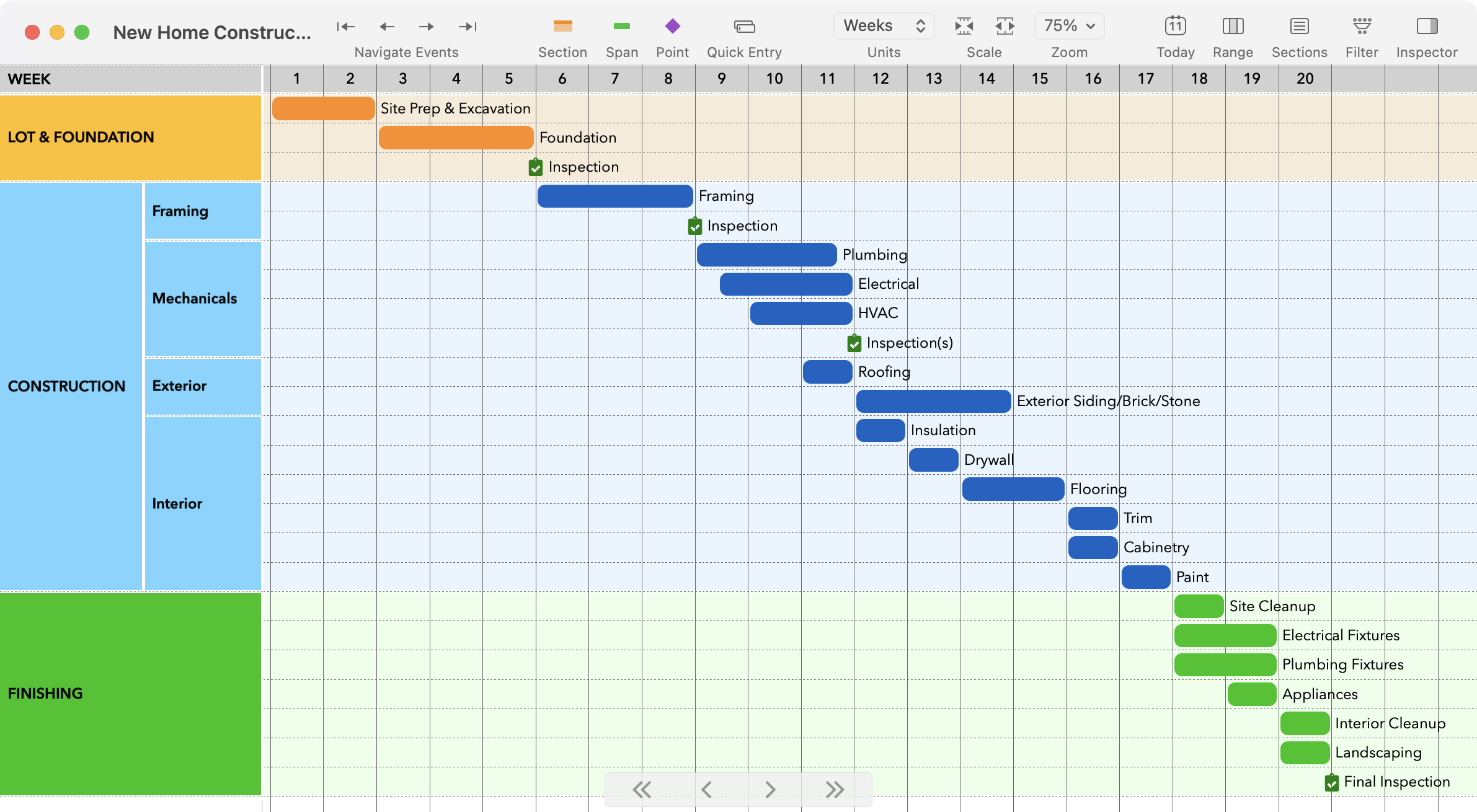Open the Range panel

(x=1233, y=26)
